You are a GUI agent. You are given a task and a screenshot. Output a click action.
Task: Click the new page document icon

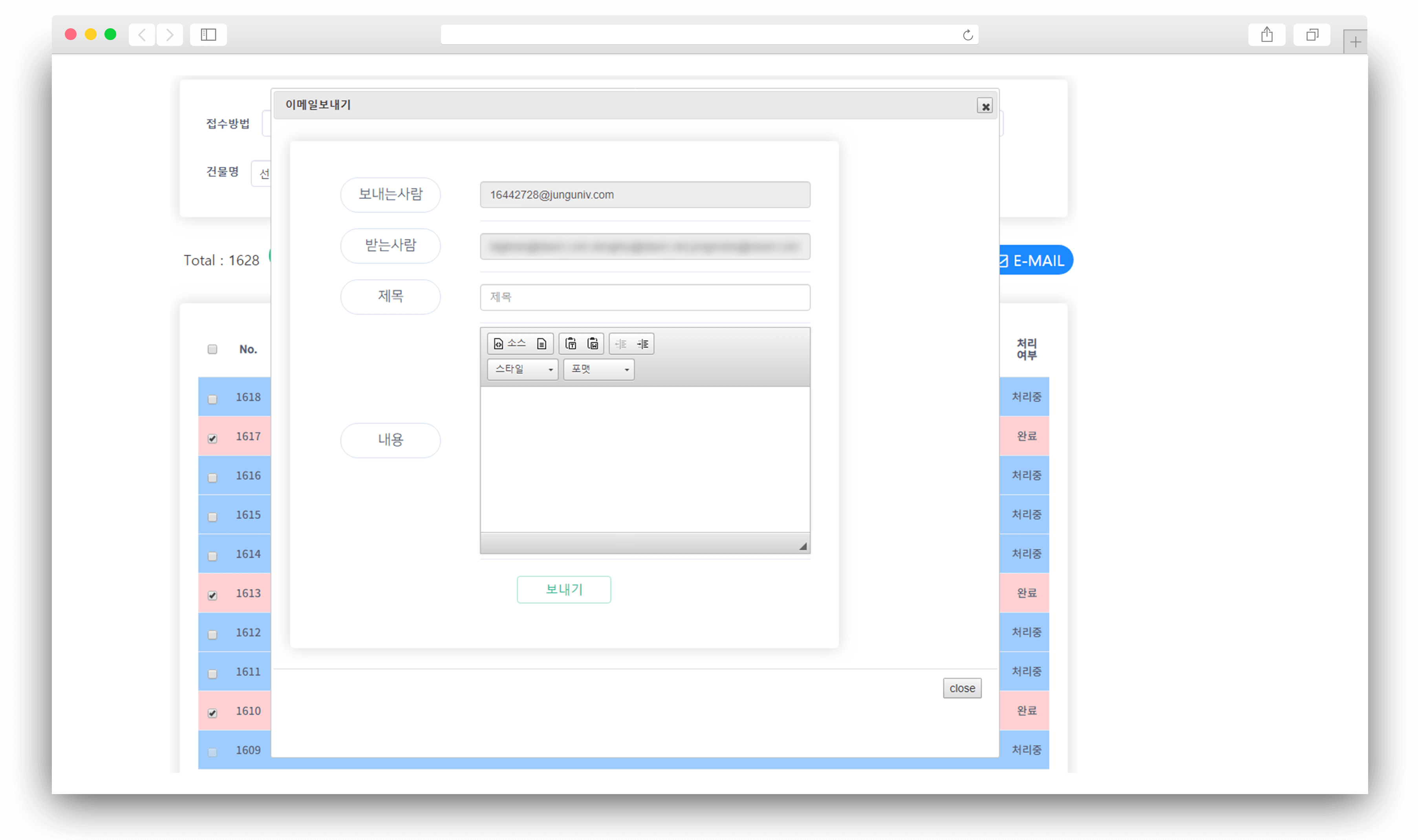pos(542,343)
